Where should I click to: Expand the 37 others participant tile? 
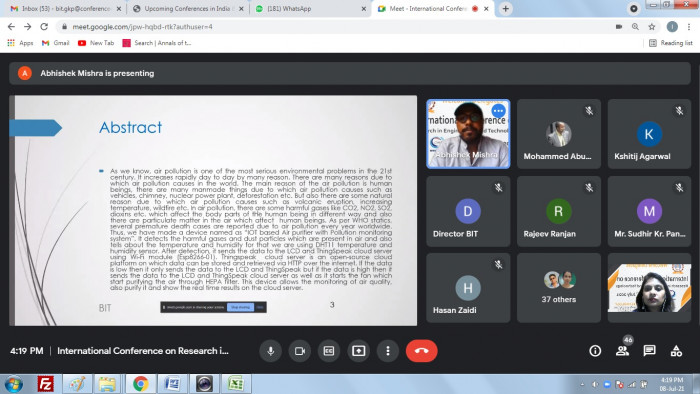(x=558, y=288)
